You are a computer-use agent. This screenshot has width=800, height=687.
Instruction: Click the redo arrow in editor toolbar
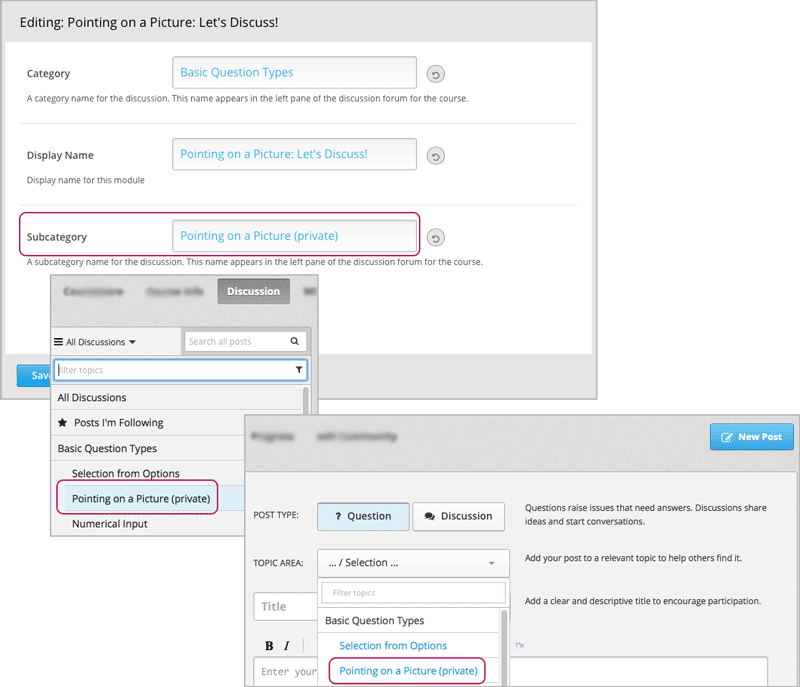point(519,646)
